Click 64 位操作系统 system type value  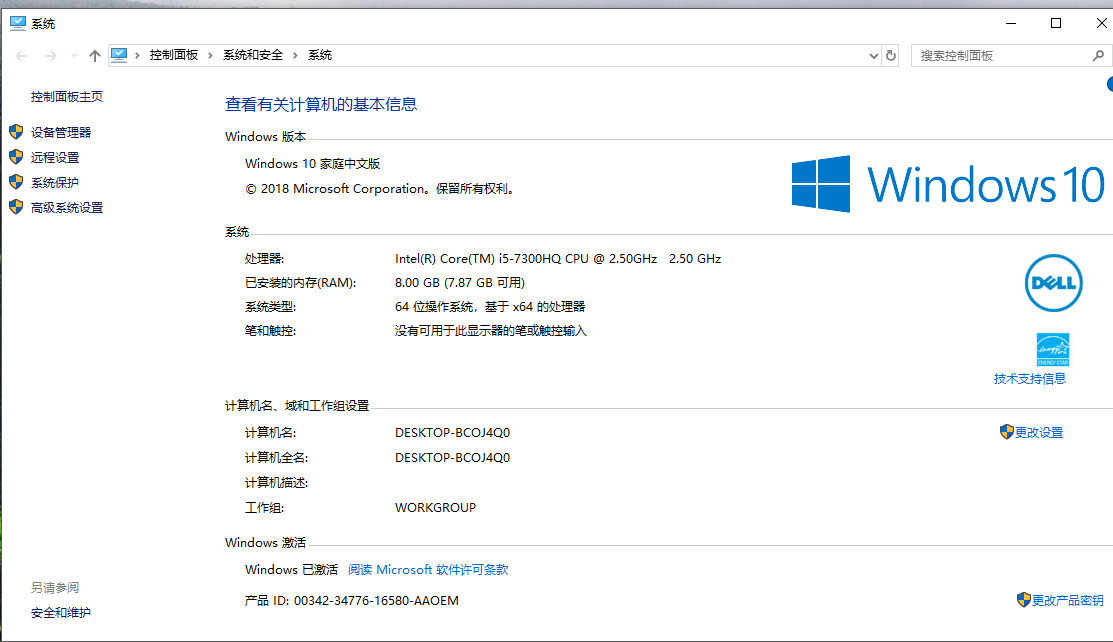[490, 307]
